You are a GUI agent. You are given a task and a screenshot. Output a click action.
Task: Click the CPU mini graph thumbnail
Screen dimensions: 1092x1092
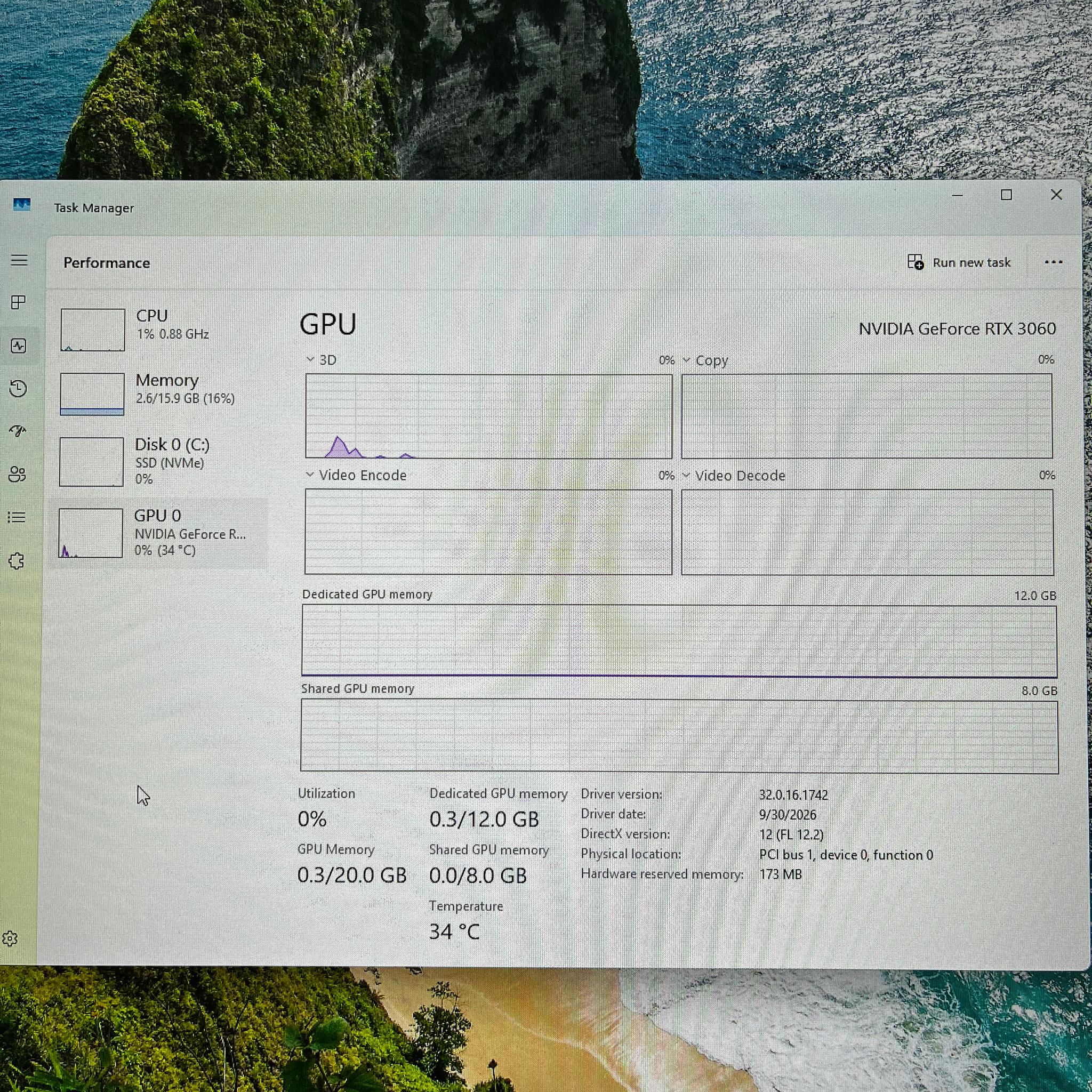click(93, 330)
